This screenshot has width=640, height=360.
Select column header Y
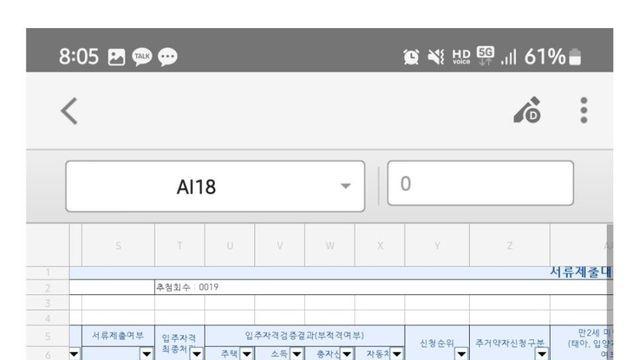437,245
